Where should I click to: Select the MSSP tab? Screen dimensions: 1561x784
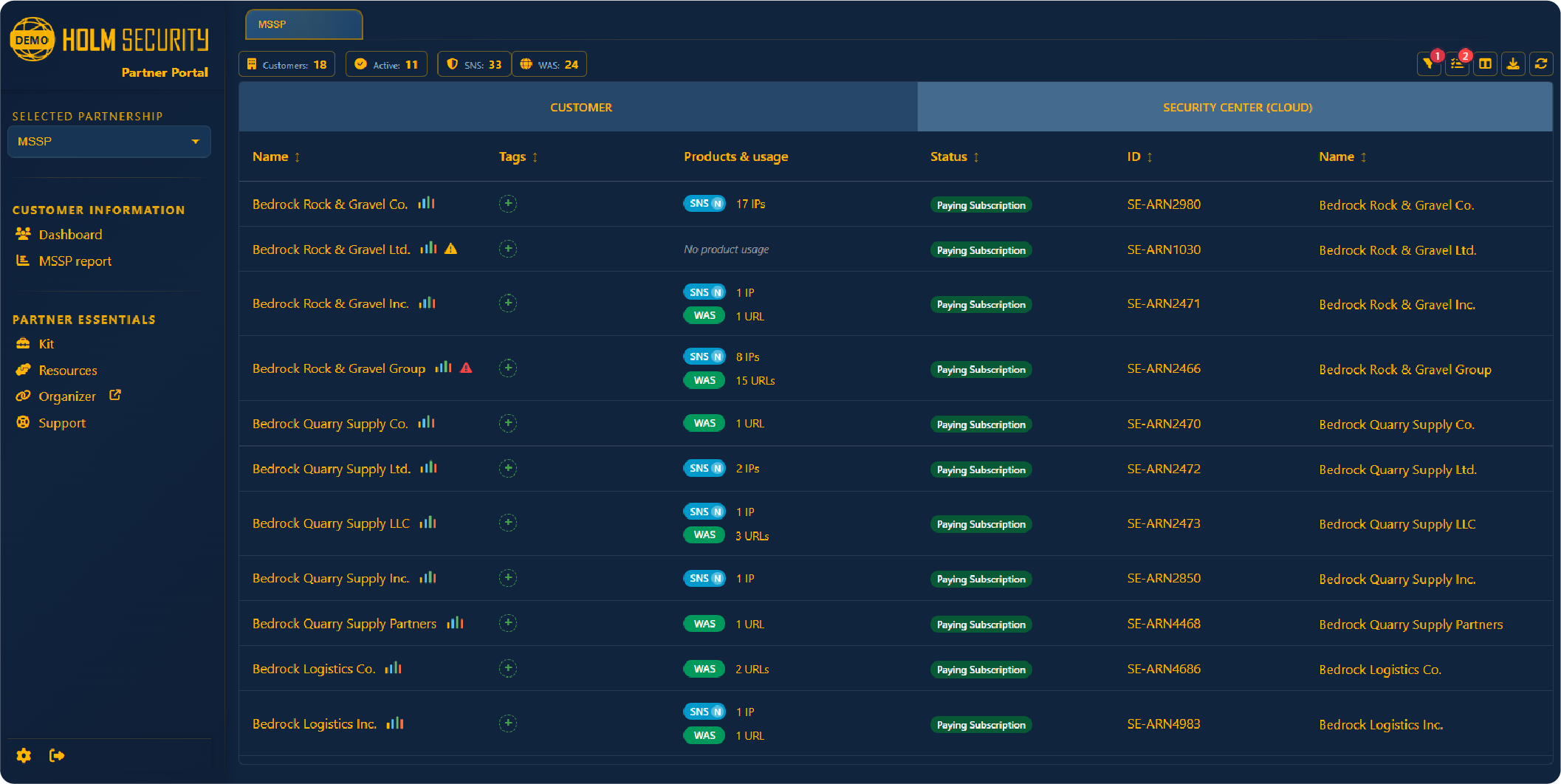click(303, 24)
